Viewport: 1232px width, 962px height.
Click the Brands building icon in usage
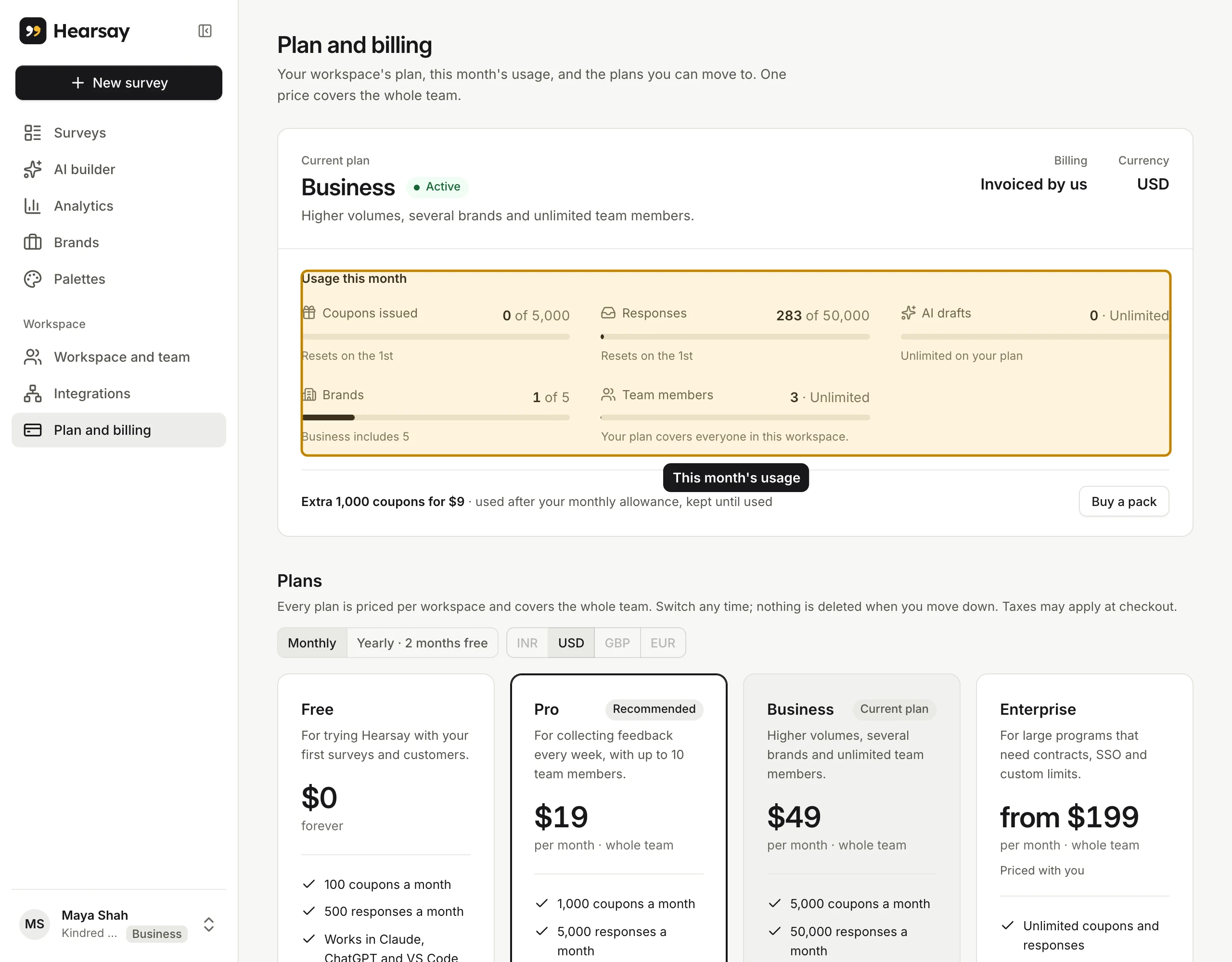coord(309,394)
